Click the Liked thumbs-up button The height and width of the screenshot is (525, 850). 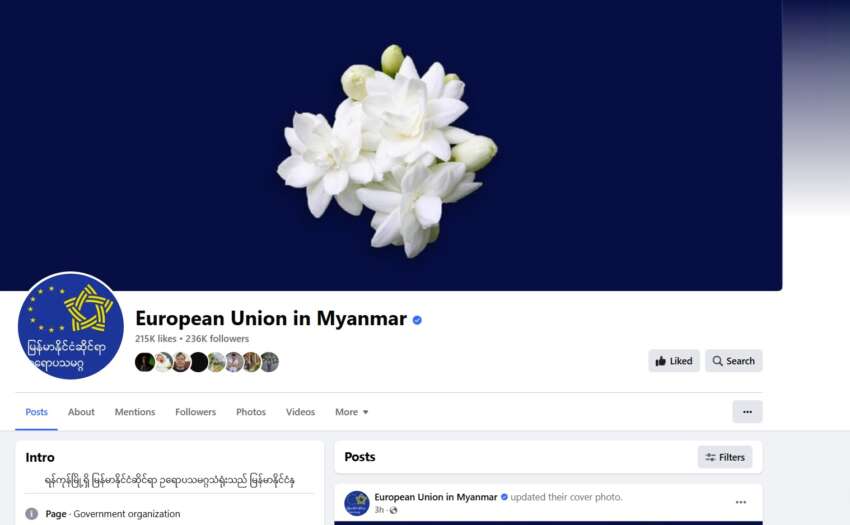[x=674, y=361]
